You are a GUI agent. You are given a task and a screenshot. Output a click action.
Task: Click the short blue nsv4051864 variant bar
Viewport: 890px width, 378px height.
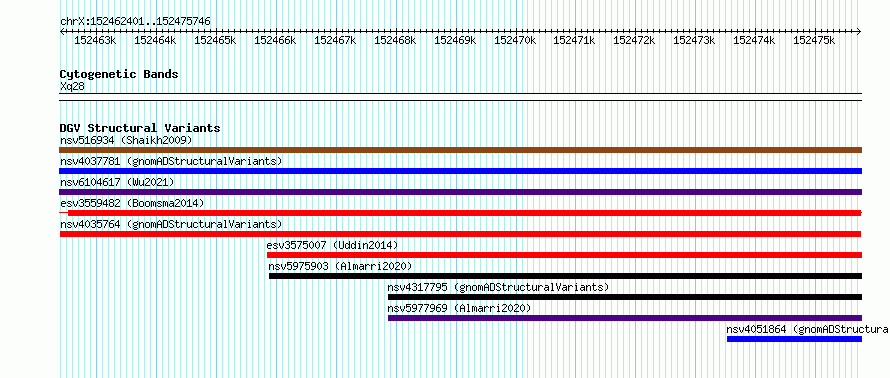[x=795, y=339]
